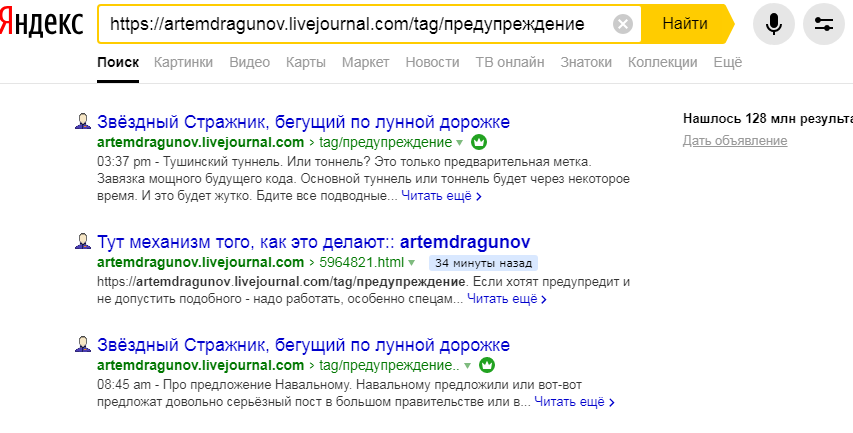Click the 5964821.html path link
Screen dimensions: 853x433
(362, 262)
